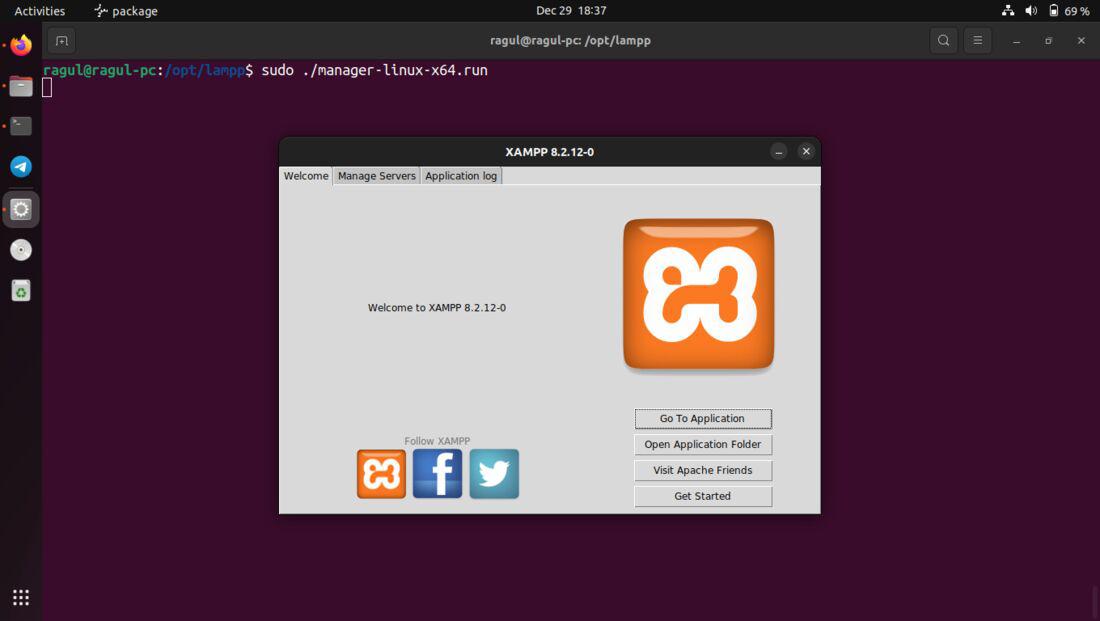Show the applications grid
The image size is (1100, 621).
(21, 597)
